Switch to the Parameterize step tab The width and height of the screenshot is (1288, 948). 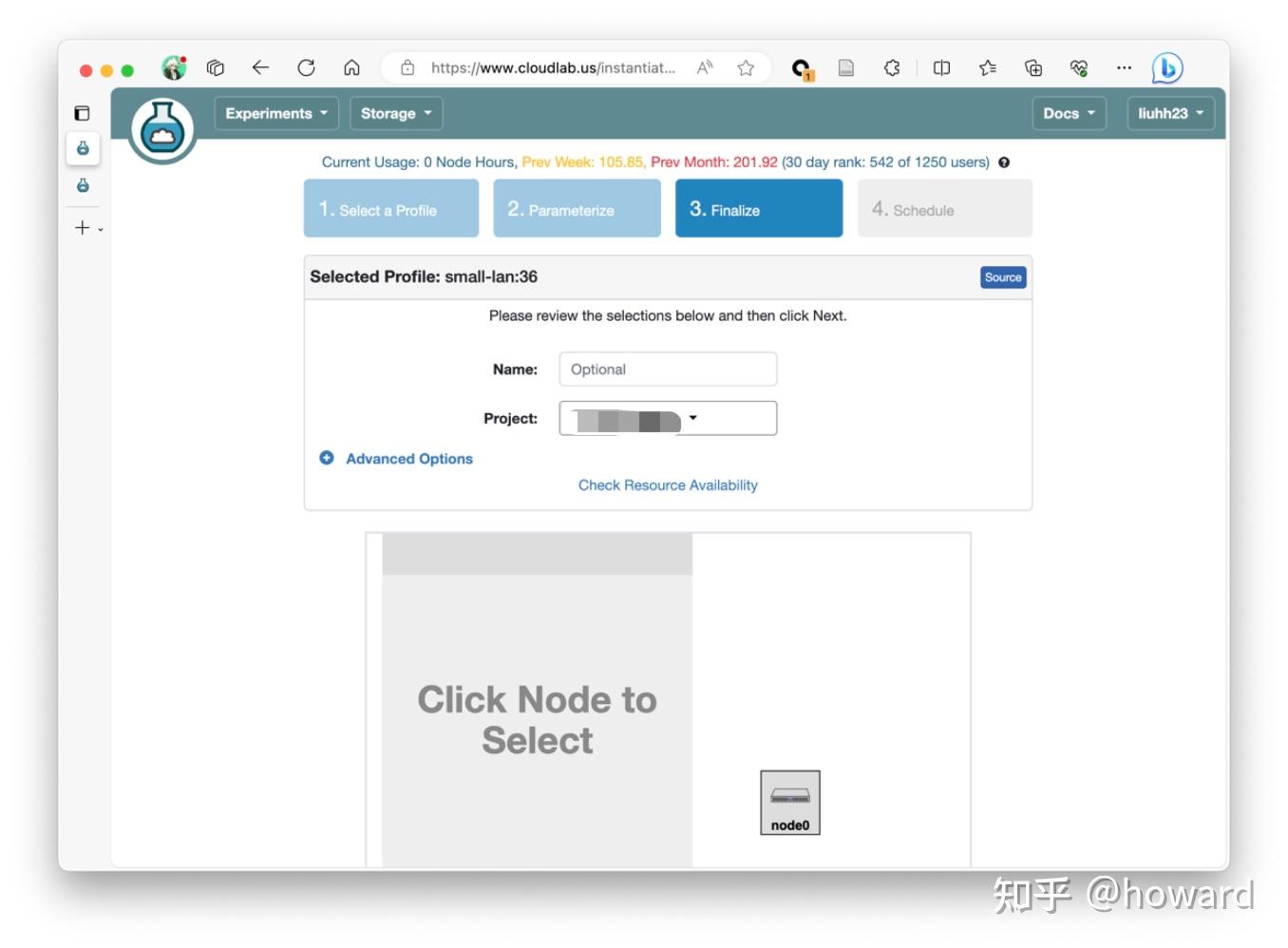(x=577, y=208)
